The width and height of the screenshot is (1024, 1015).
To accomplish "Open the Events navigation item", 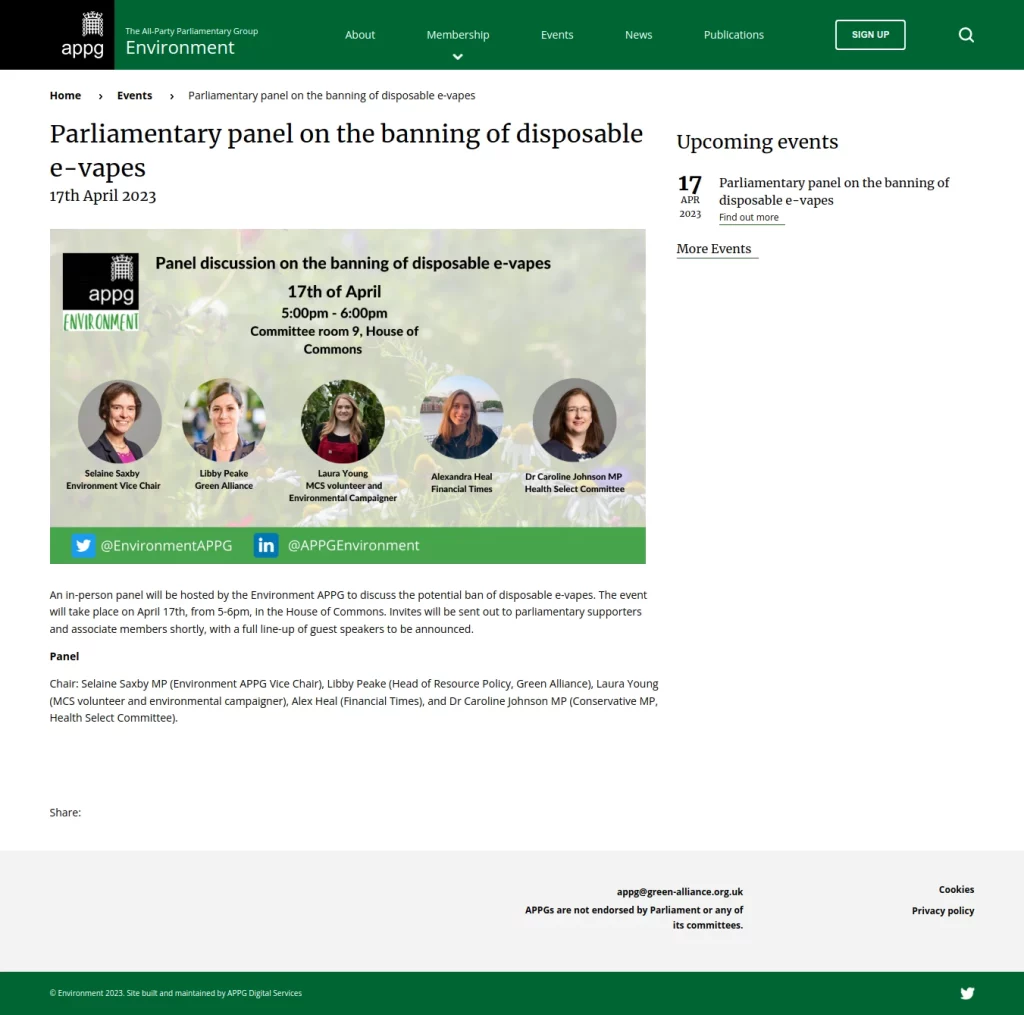I will [557, 35].
